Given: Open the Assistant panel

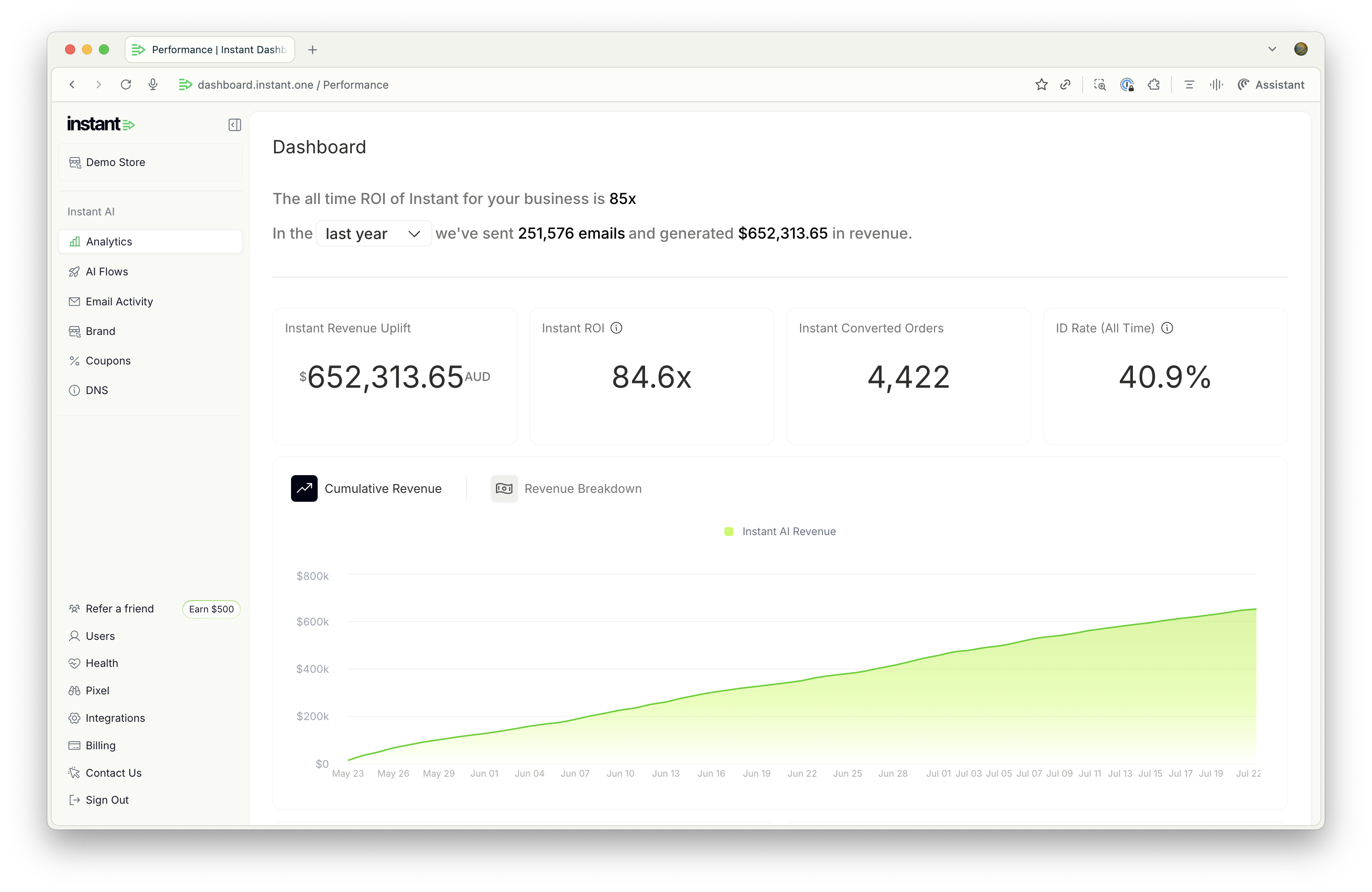Looking at the screenshot, I should pyautogui.click(x=1271, y=85).
